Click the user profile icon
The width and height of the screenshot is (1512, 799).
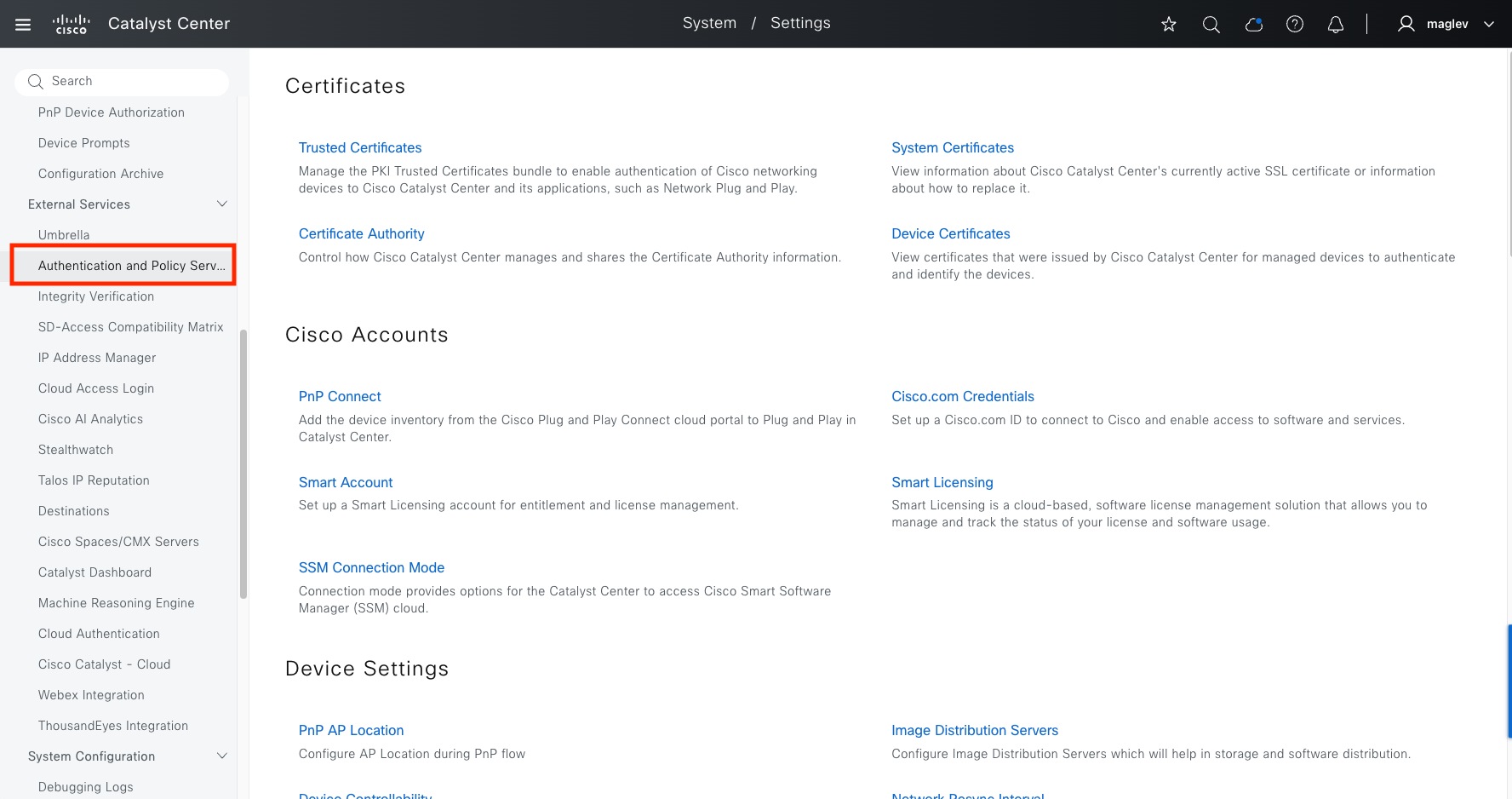click(x=1406, y=24)
